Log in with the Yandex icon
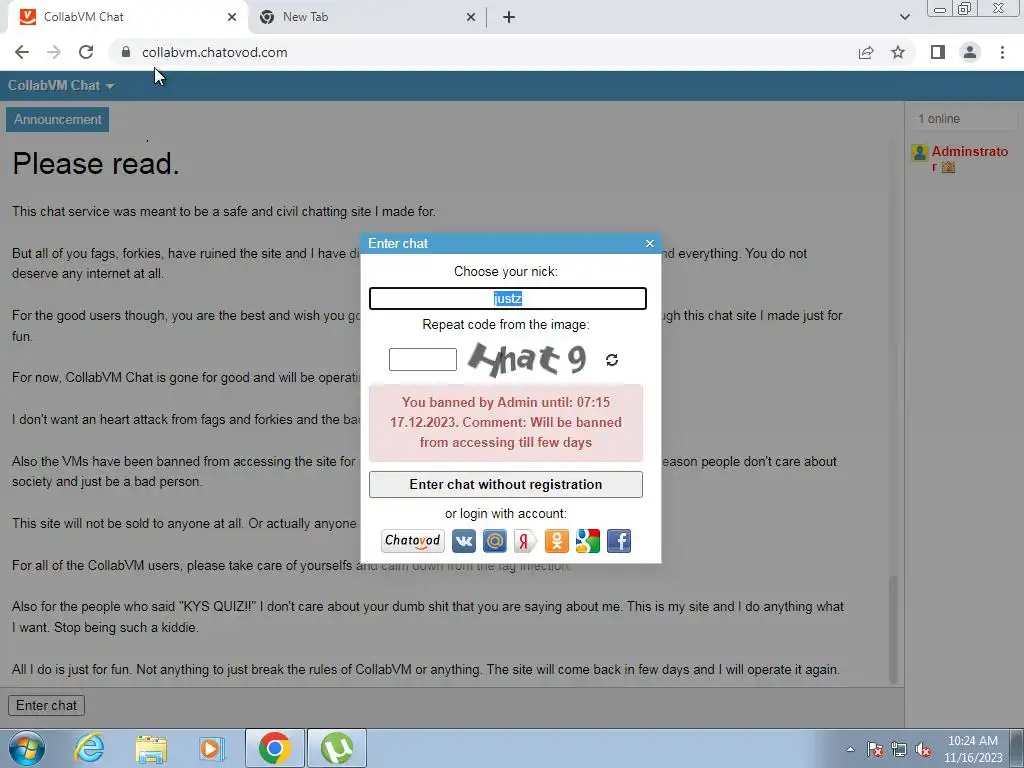 [525, 541]
